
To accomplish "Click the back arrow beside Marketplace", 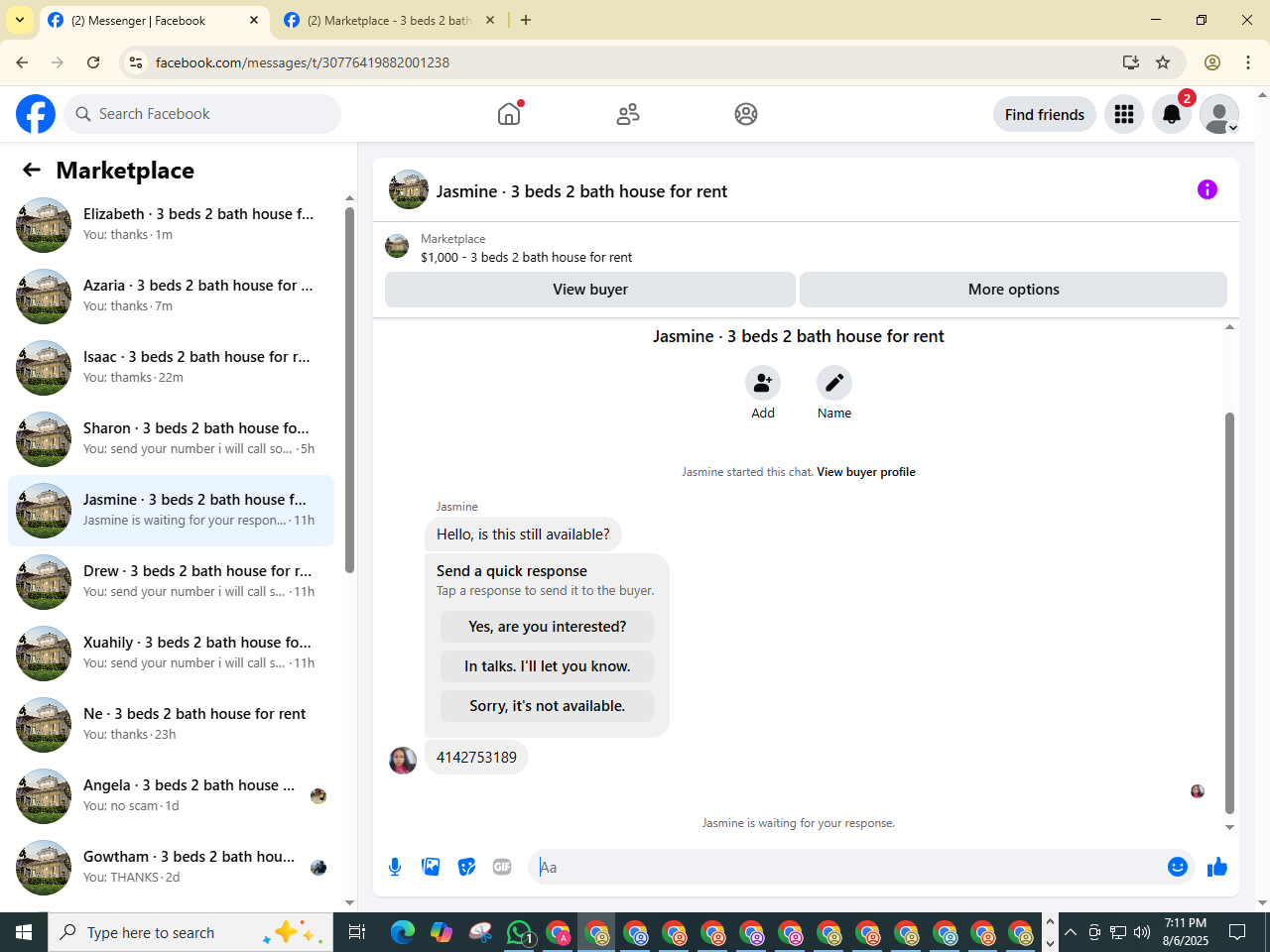I will (x=32, y=170).
